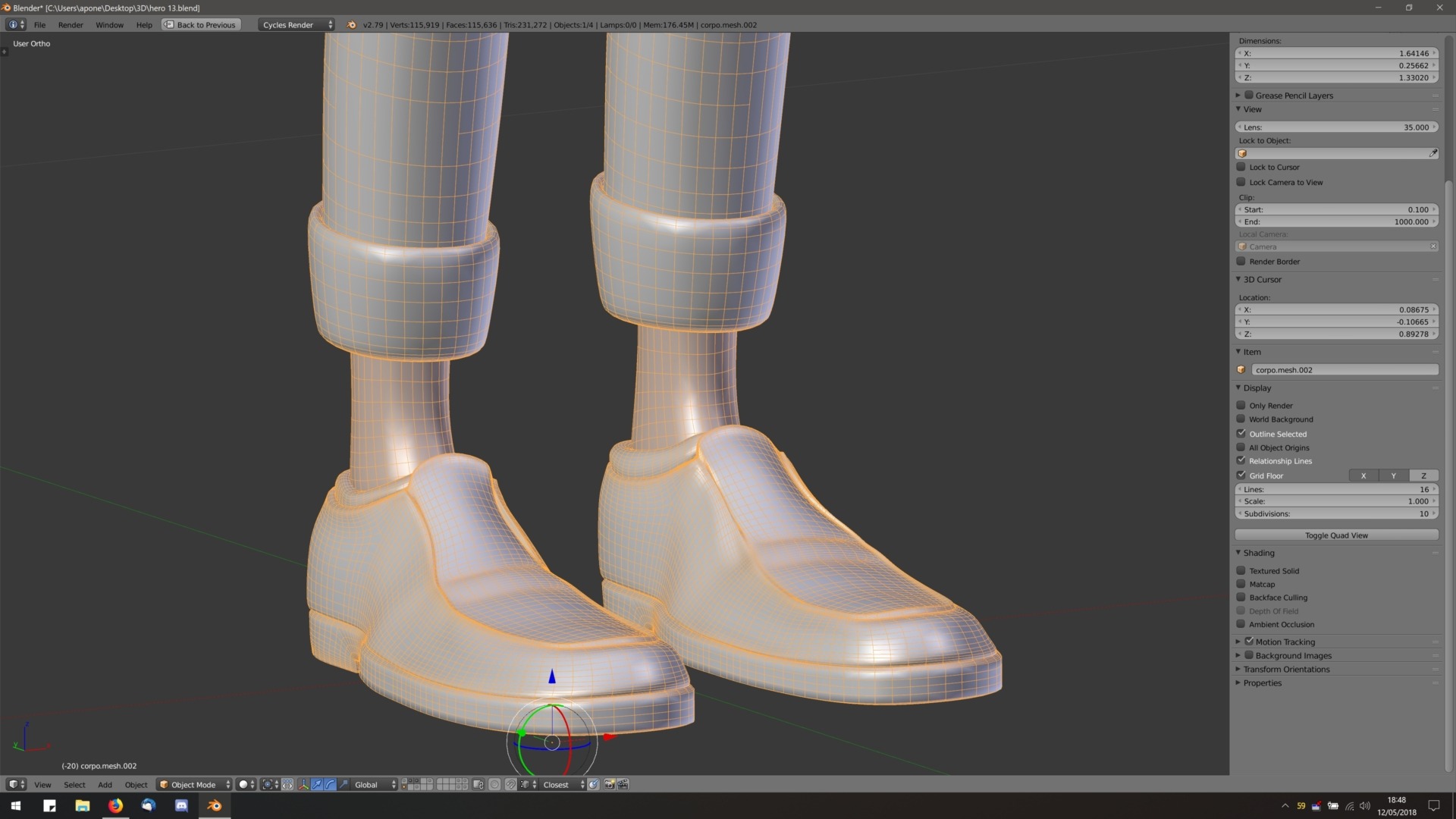The height and width of the screenshot is (819, 1456).
Task: Open the pivot point selector
Action: tap(271, 784)
